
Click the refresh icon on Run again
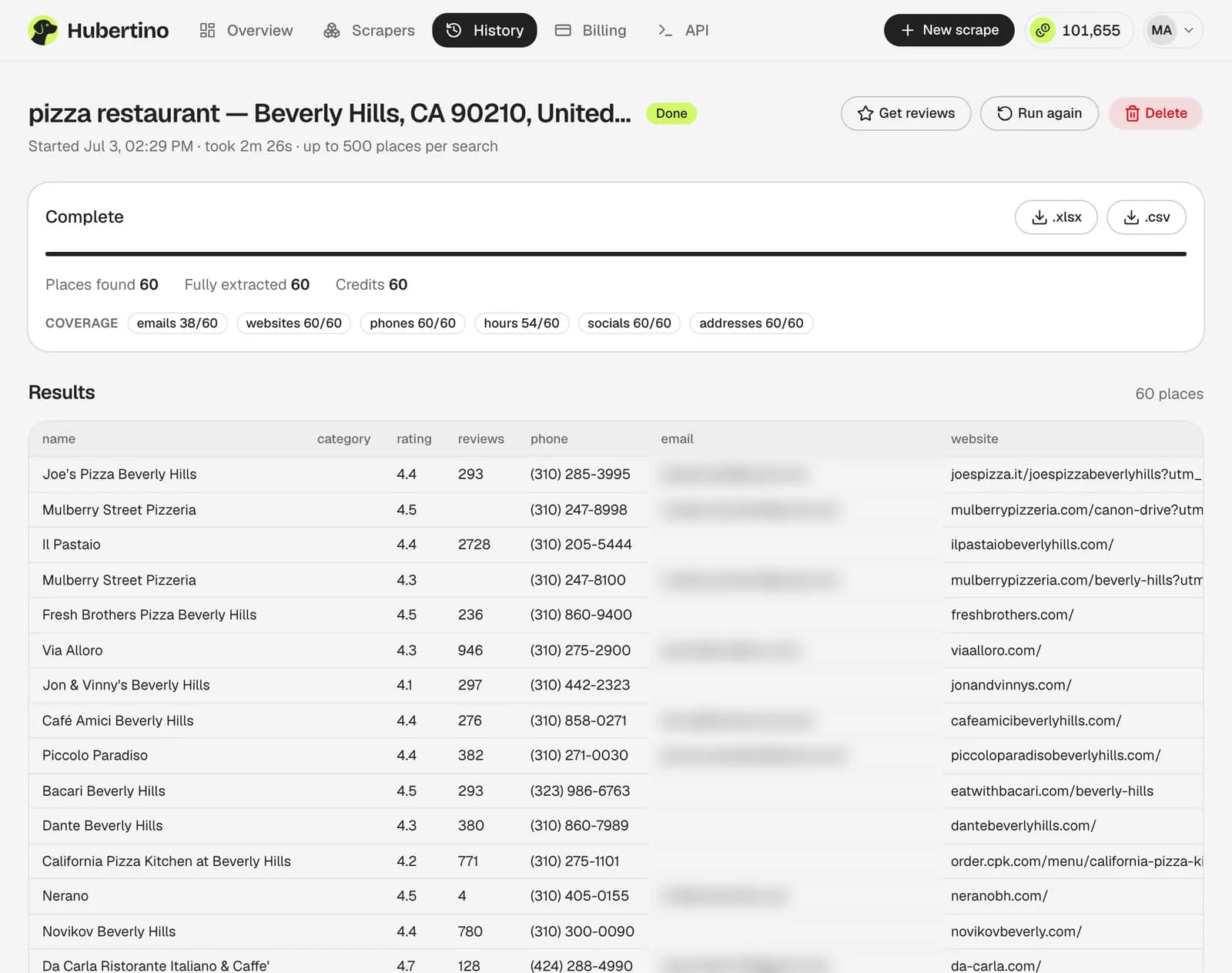tap(1005, 113)
